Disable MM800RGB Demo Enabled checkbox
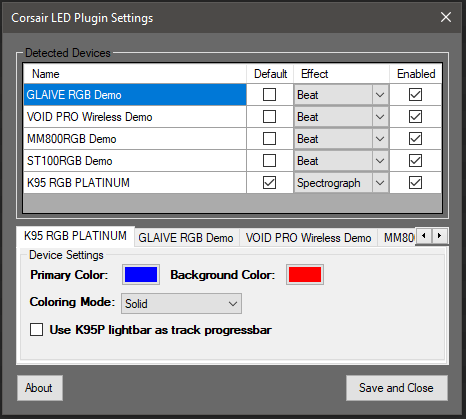 (415, 139)
